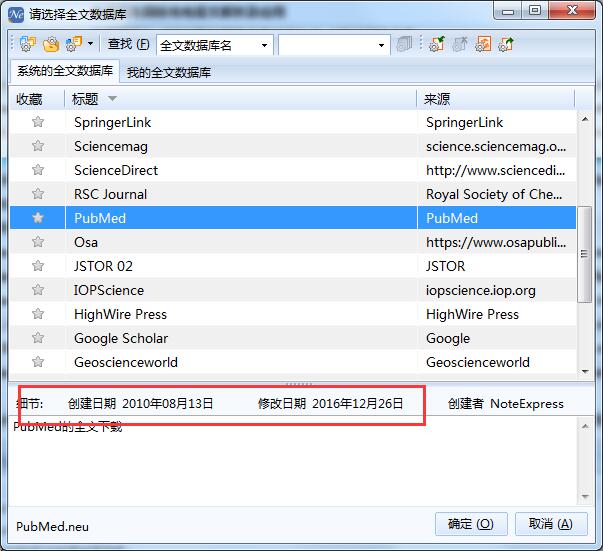Click the 取消 (A) button
The image size is (603, 551).
tap(551, 524)
